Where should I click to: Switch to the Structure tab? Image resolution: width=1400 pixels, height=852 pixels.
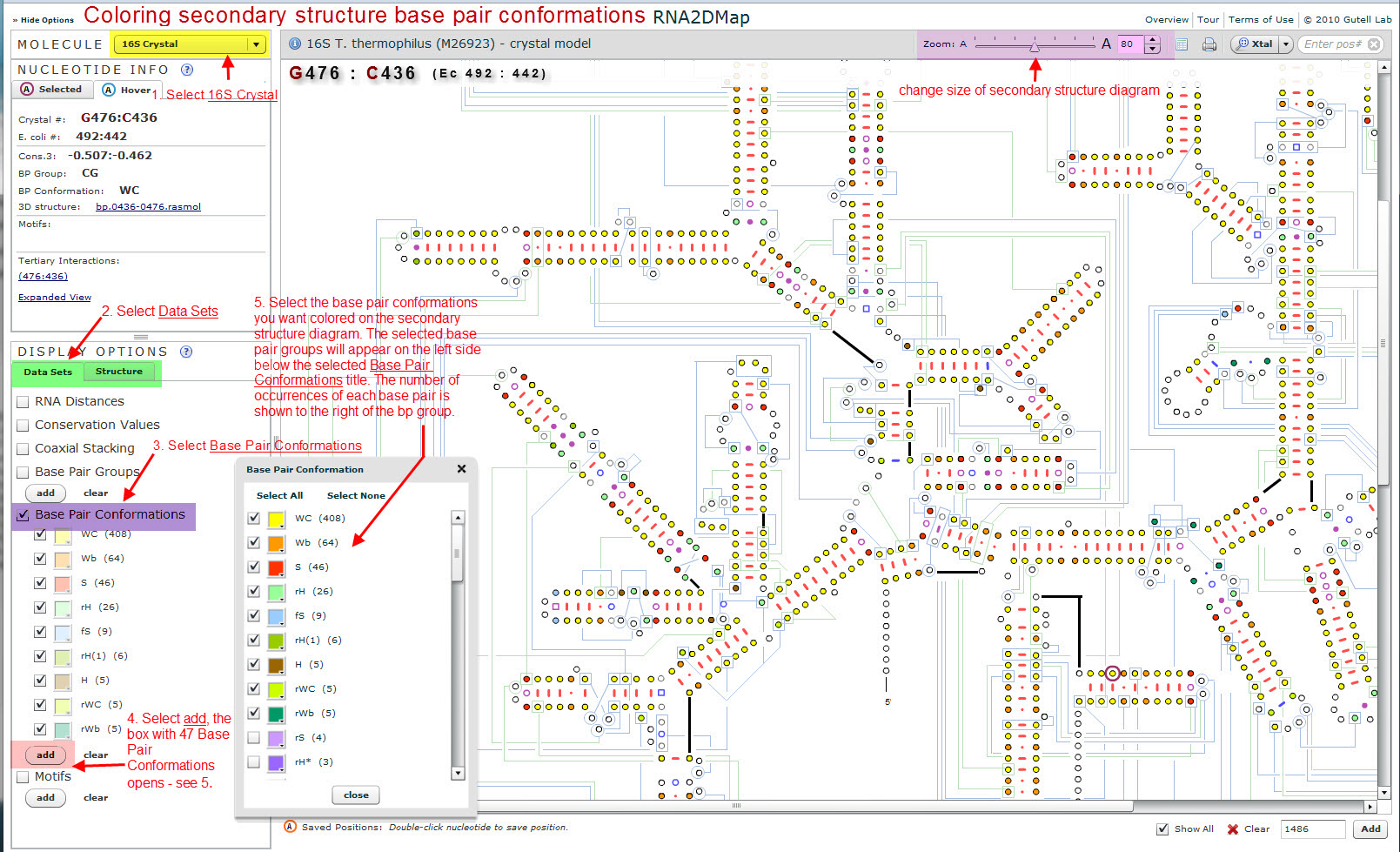coord(119,372)
